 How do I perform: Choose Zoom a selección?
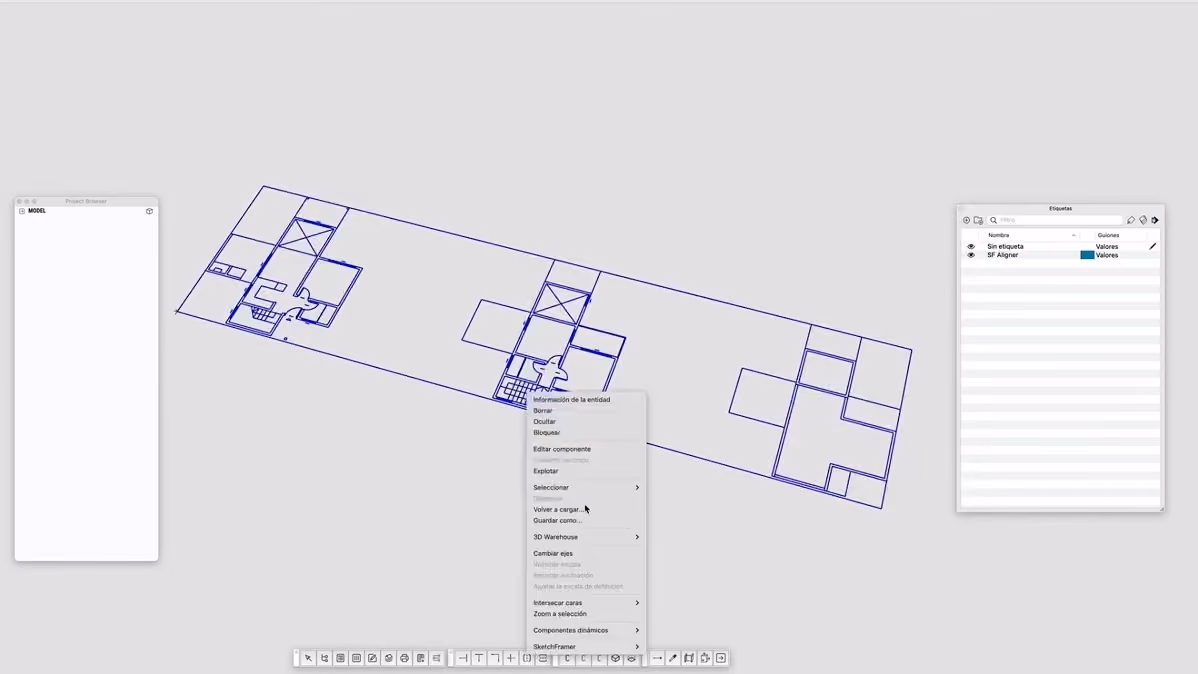pyautogui.click(x=560, y=614)
